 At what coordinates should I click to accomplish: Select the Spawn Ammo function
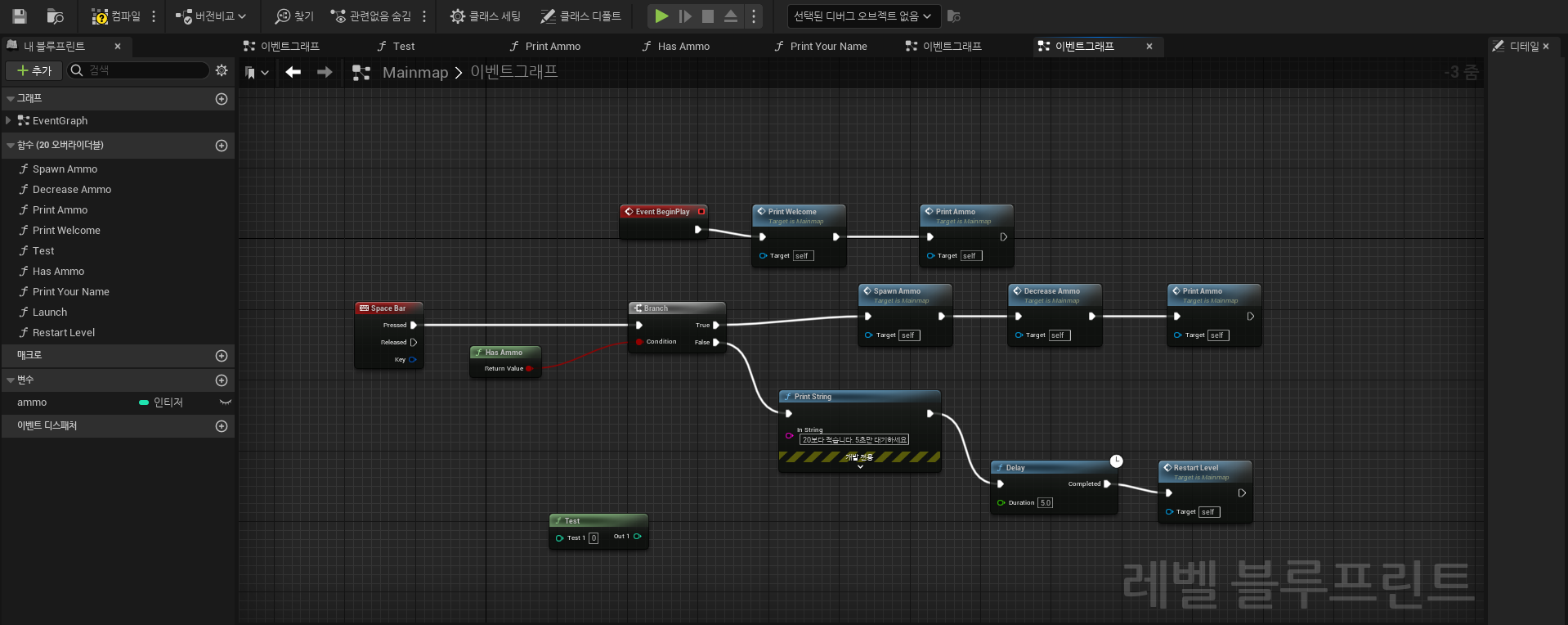click(x=65, y=169)
